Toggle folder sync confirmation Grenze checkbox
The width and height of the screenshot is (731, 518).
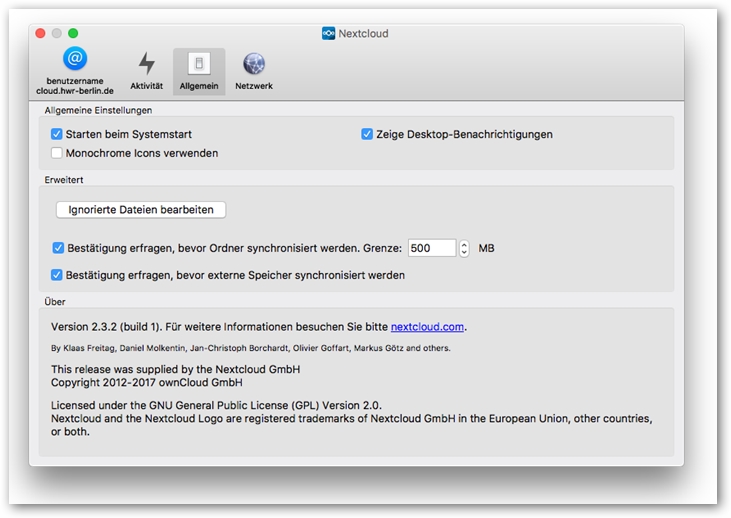(58, 248)
